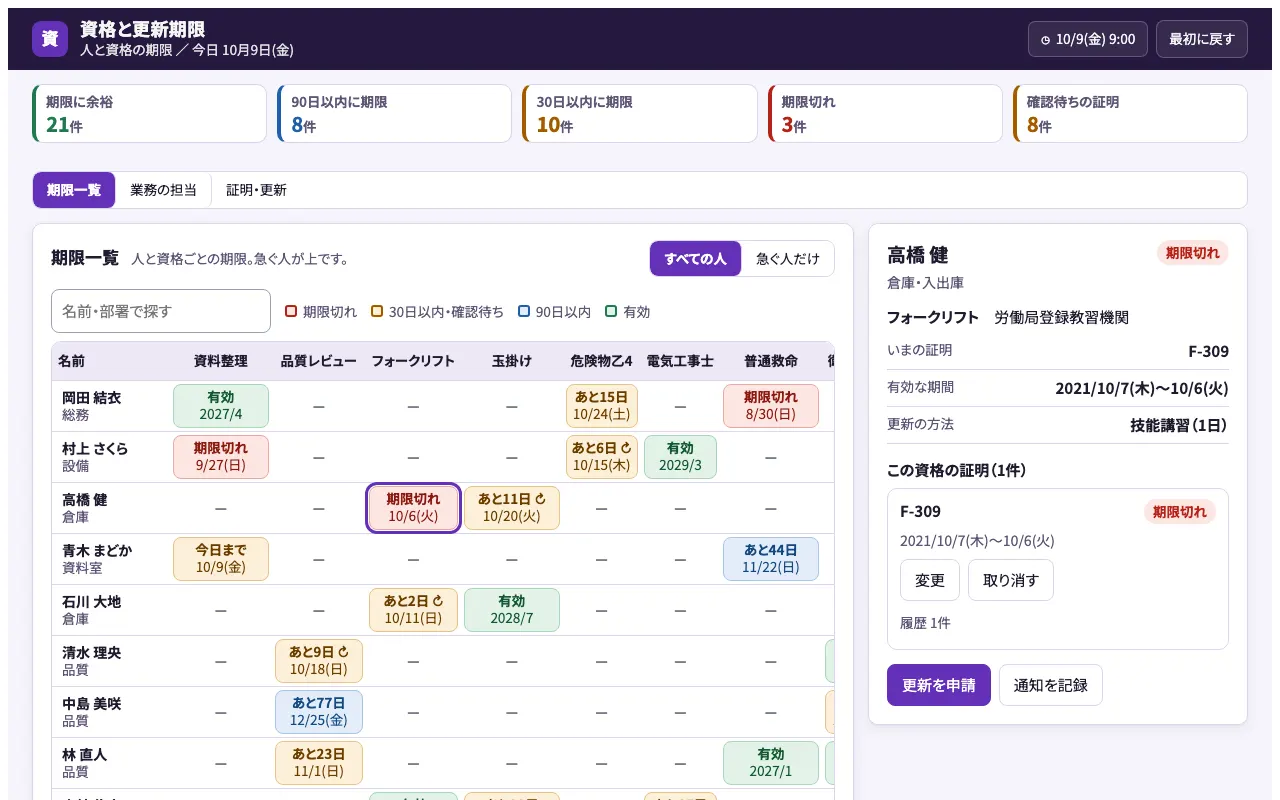1280x800 pixels.
Task: Open 村上 さくら's 有効 2029/3 cell
Action: [x=680, y=457]
